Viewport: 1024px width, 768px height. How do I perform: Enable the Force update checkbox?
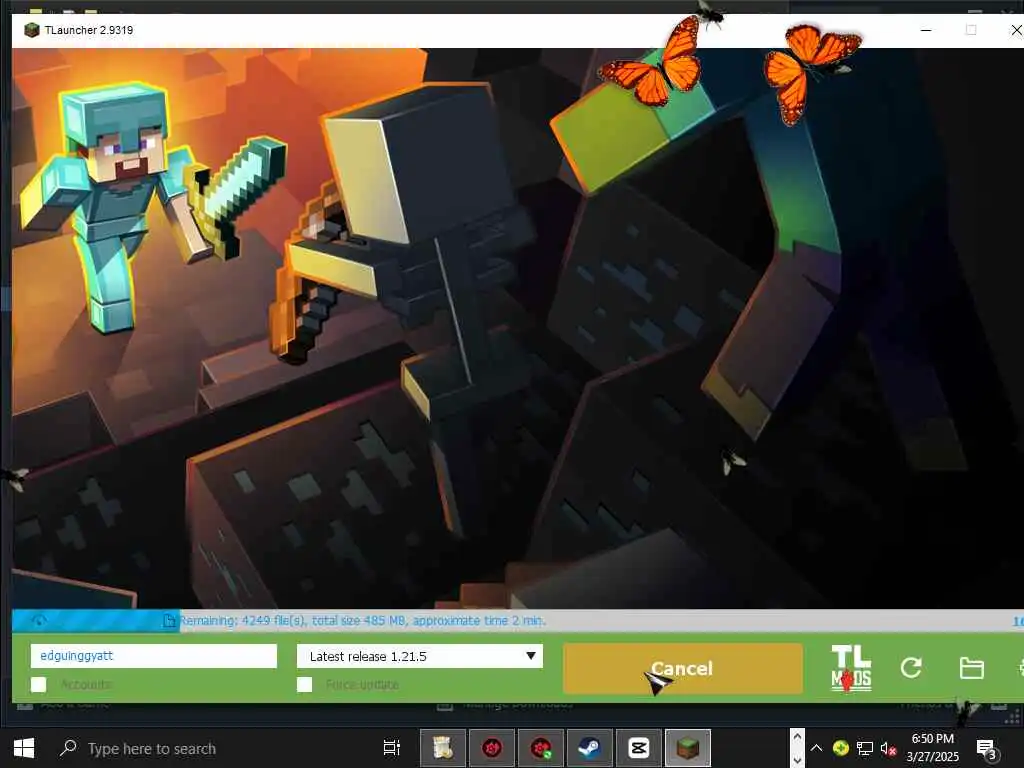pyautogui.click(x=304, y=684)
